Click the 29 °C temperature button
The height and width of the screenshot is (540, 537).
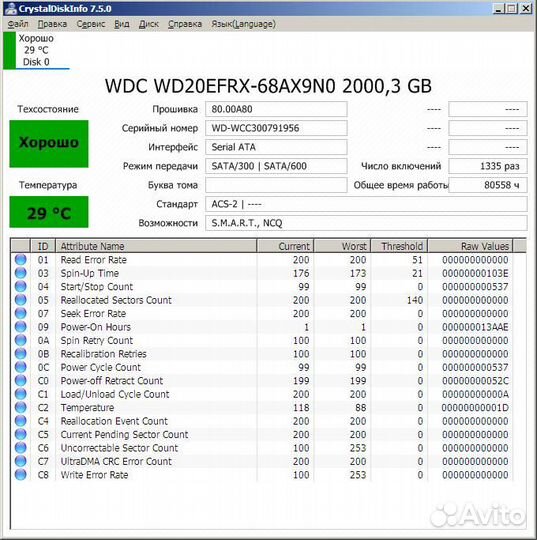[x=49, y=212]
